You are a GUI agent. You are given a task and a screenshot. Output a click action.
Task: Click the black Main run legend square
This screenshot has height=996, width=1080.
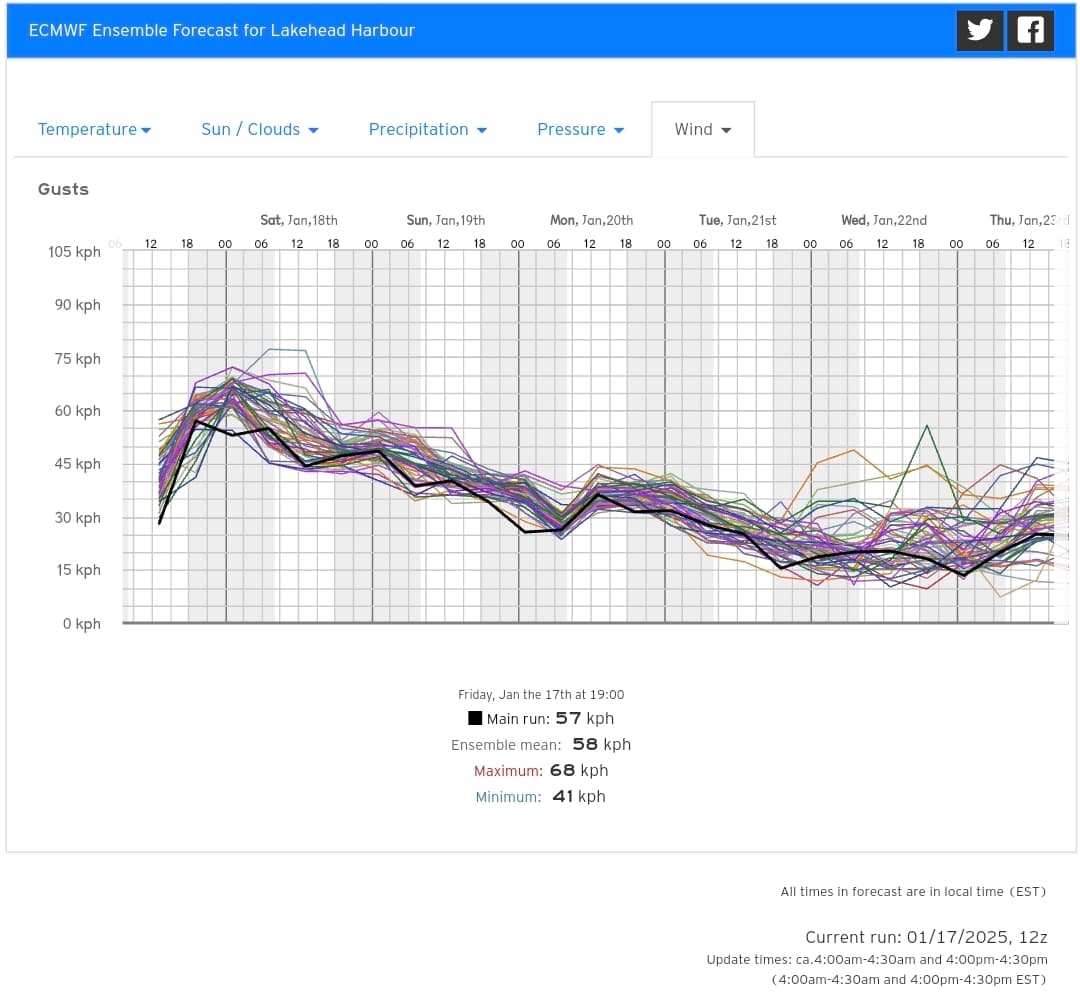coord(475,718)
